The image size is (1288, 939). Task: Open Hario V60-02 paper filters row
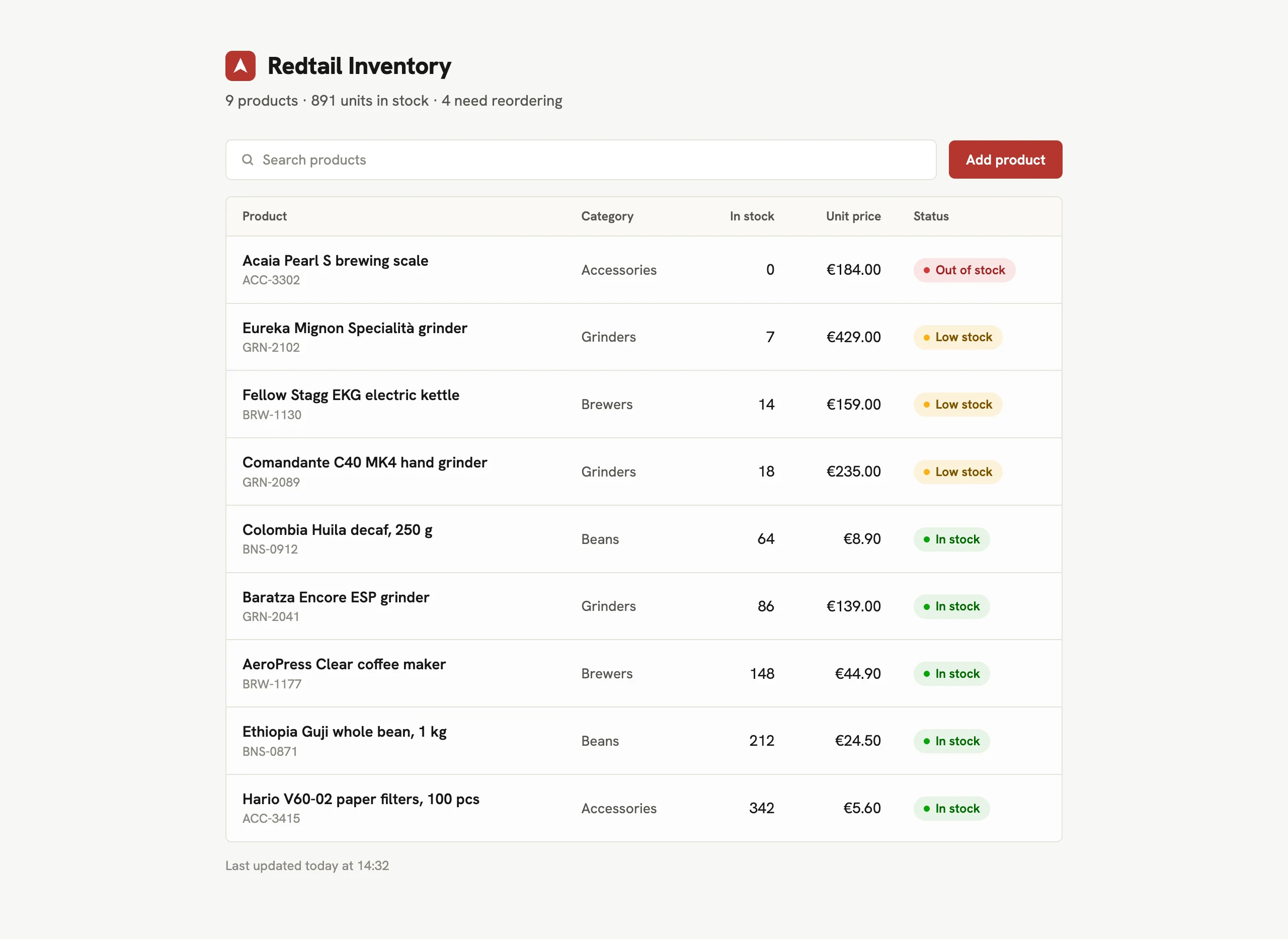coord(643,808)
